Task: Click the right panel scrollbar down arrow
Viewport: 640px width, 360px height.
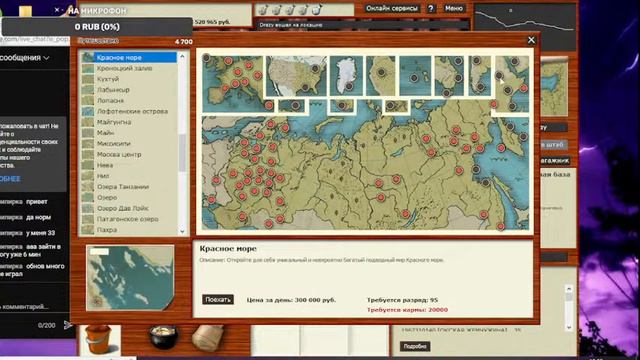Action: point(569,327)
